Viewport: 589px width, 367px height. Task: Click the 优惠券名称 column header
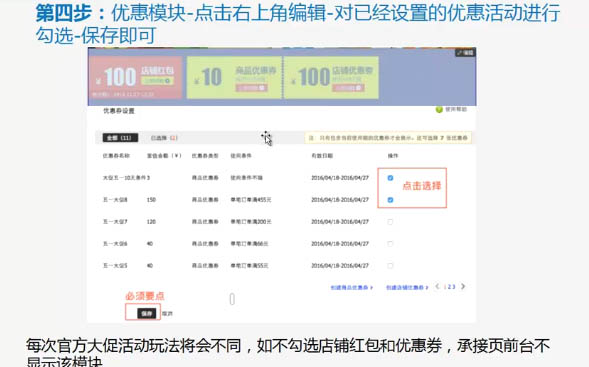pos(116,156)
